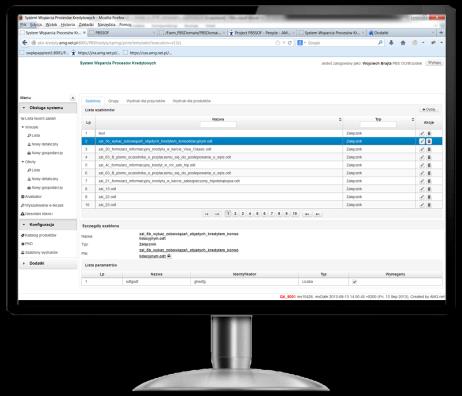Click the reload page icon in address bar
462x396 pixels.
pos(290,43)
